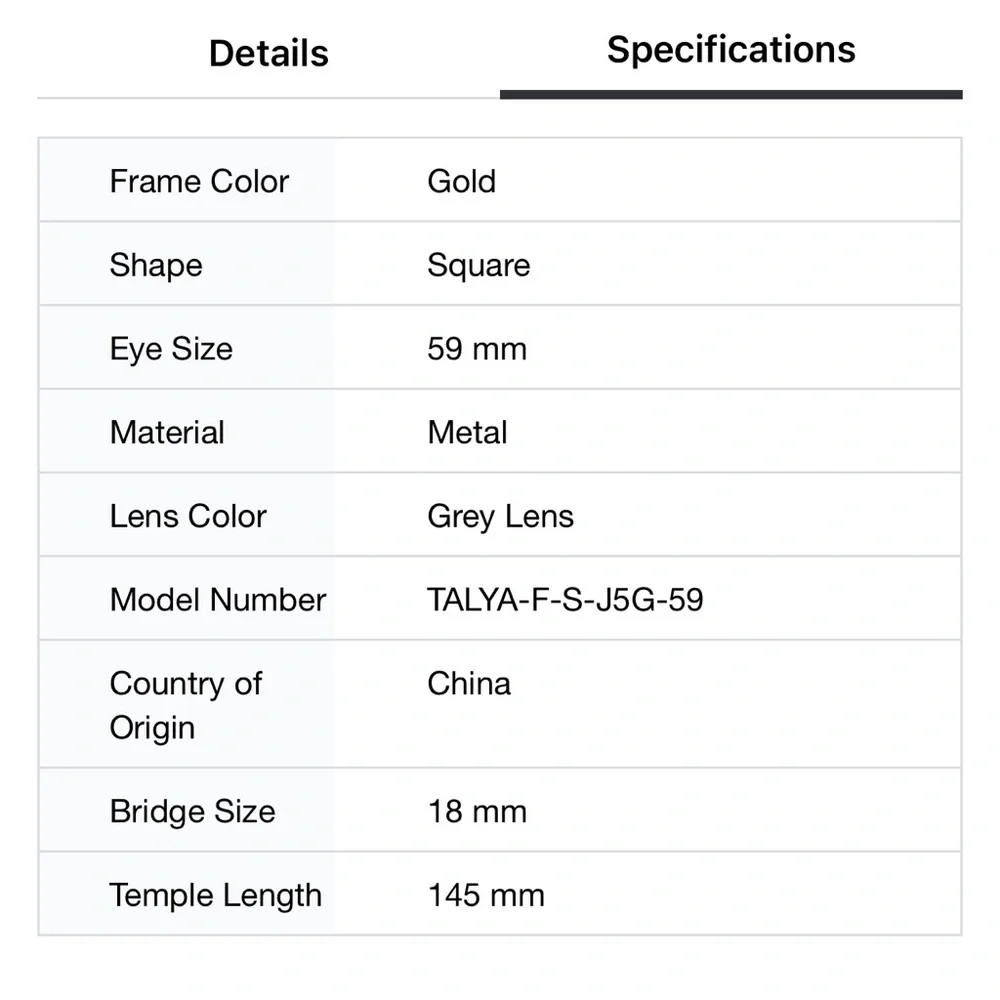Select the Metal material value

(x=467, y=433)
